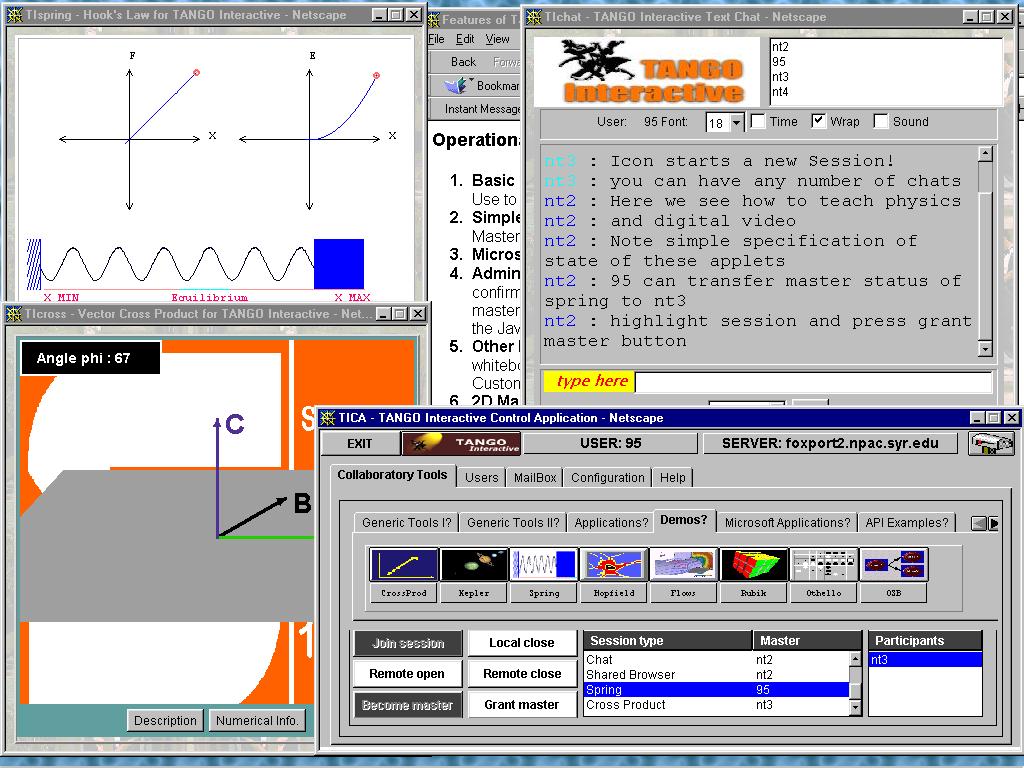Click the EXIT button in TICA

[360, 443]
